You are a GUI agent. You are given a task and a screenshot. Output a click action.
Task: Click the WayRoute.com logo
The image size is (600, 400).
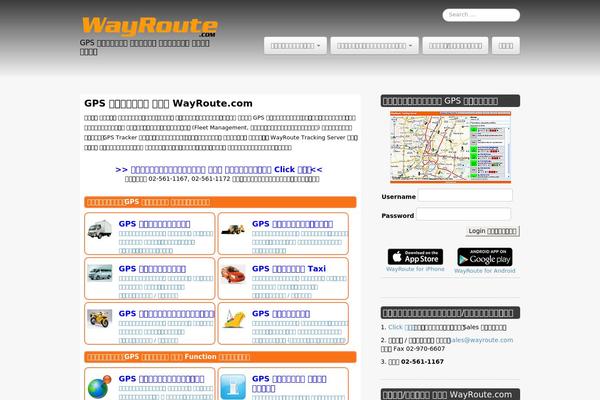(x=150, y=27)
